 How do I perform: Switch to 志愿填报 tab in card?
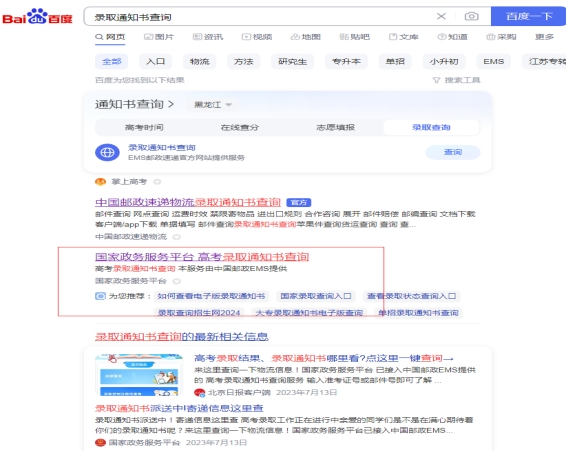point(336,127)
